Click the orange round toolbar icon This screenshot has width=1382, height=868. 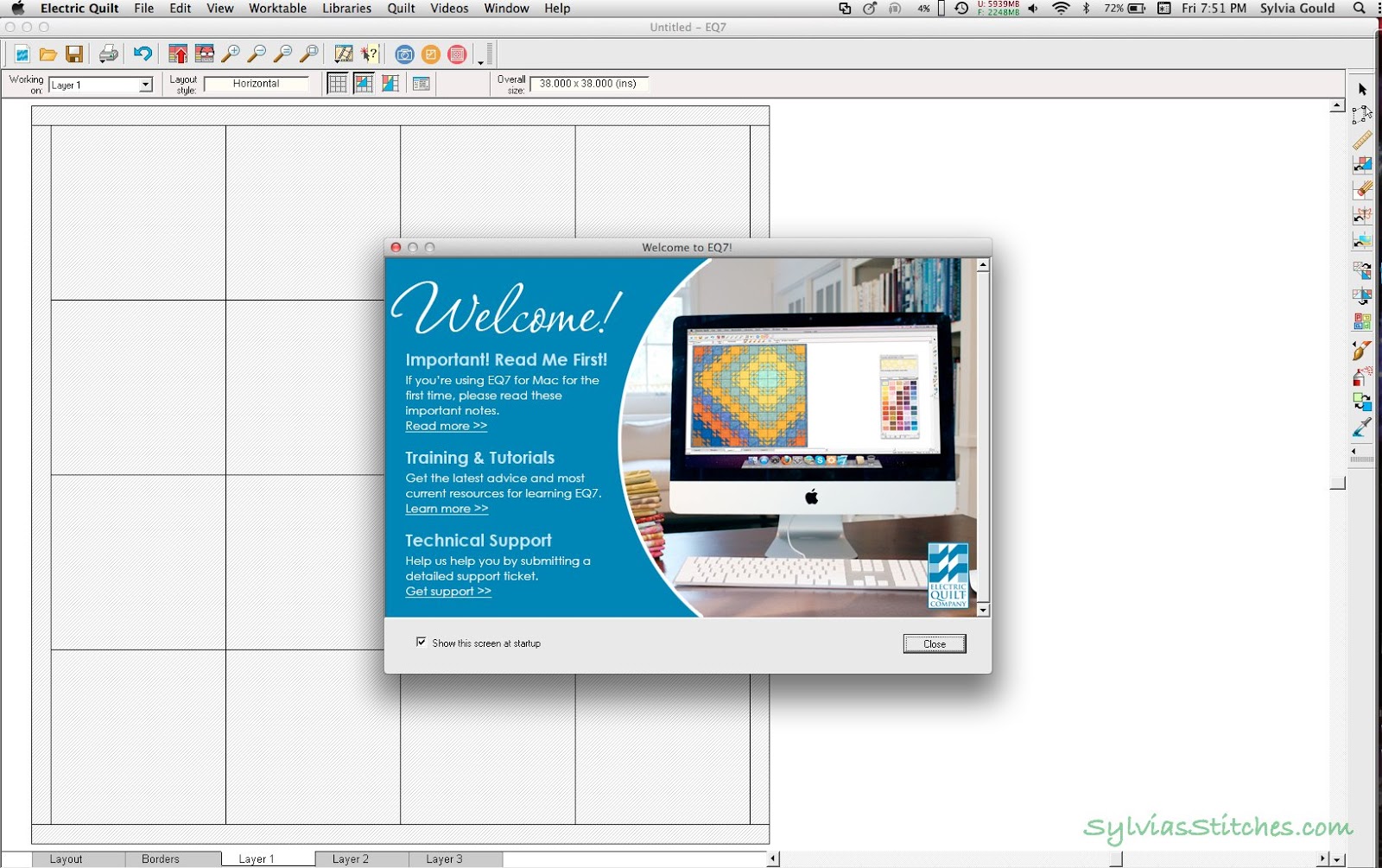[x=431, y=54]
